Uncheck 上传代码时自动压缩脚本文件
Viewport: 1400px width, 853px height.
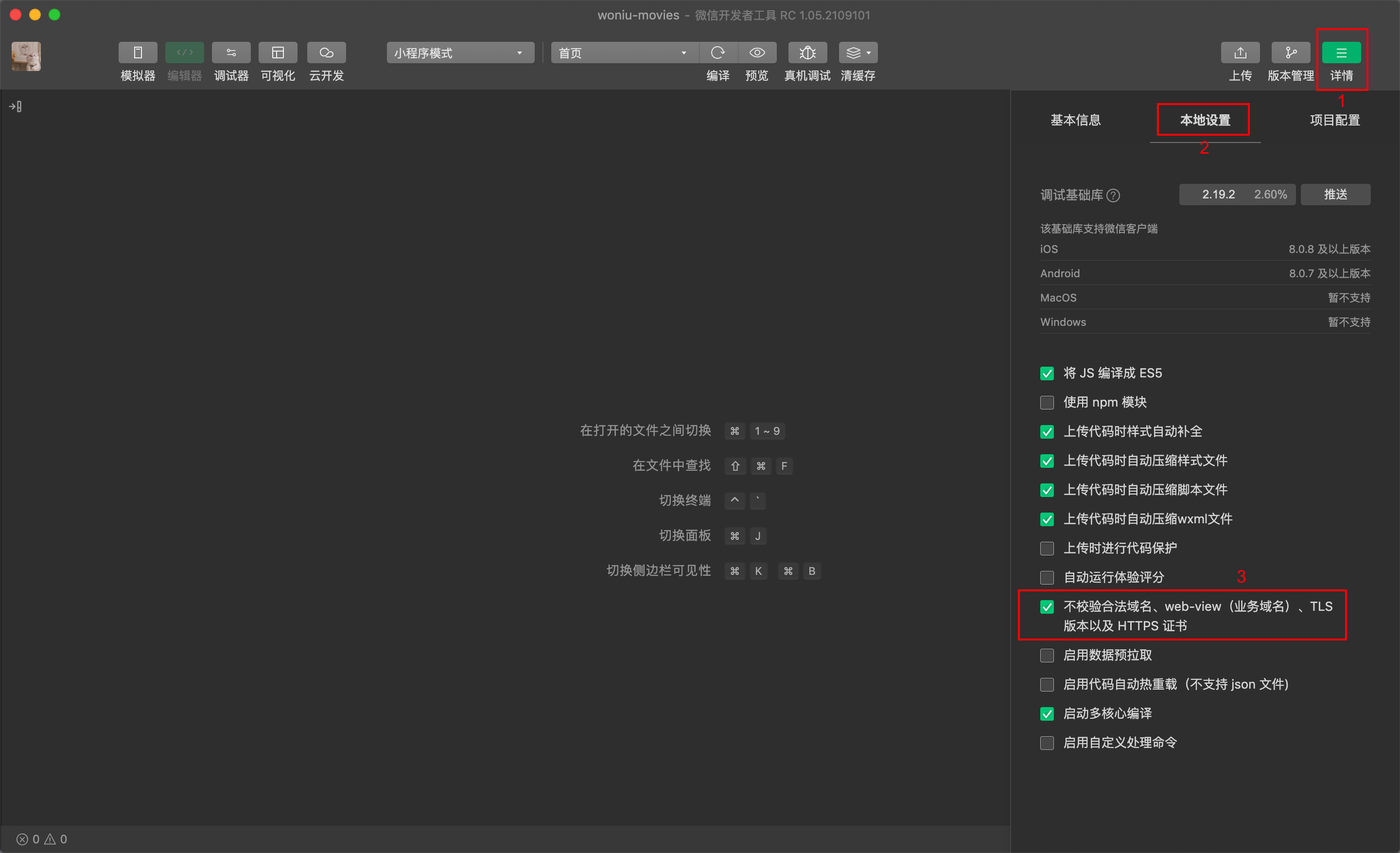(x=1047, y=490)
